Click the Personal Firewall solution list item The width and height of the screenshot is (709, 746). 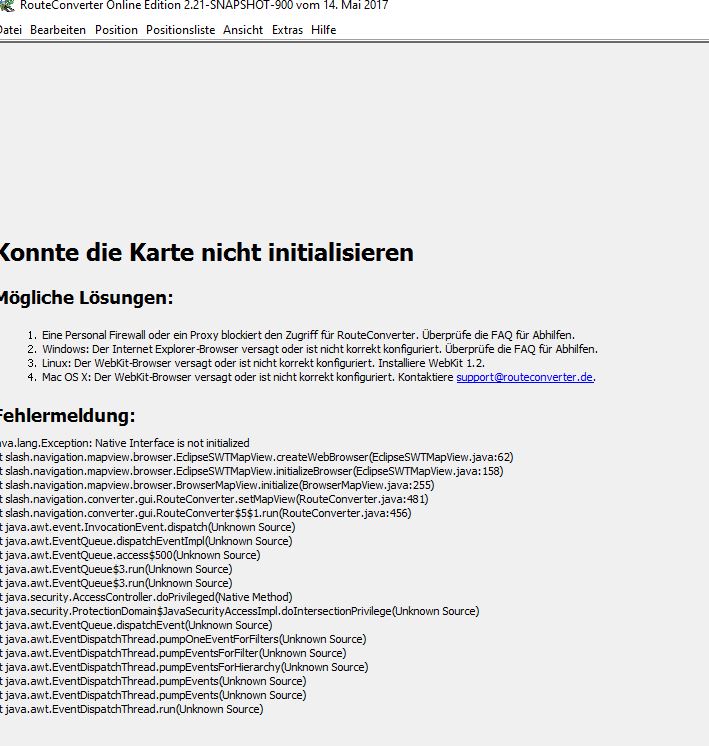tap(308, 334)
